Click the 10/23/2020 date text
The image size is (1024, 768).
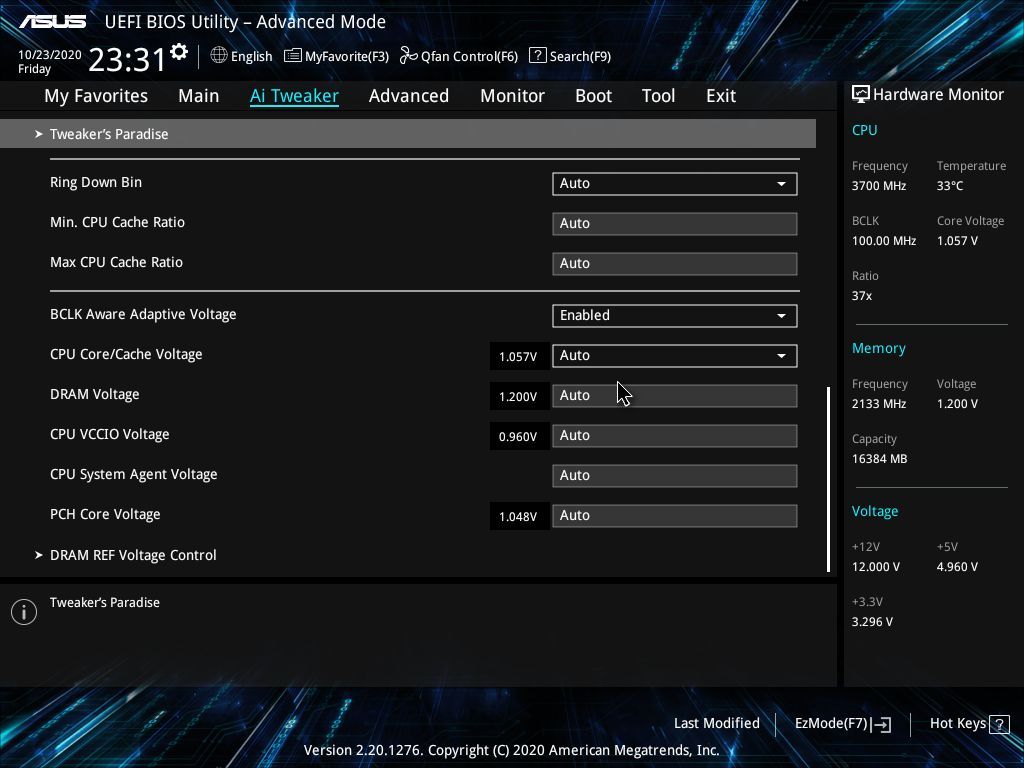click(50, 55)
